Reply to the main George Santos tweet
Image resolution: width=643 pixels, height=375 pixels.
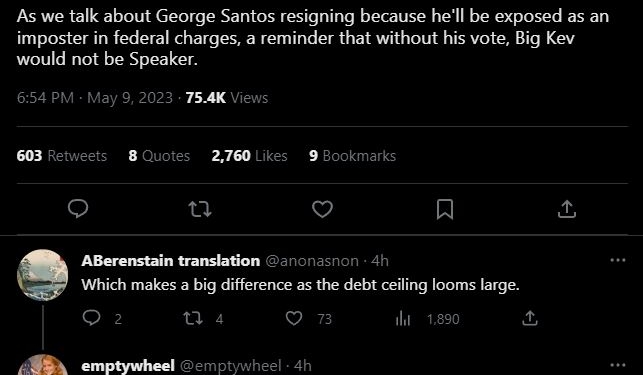78,209
